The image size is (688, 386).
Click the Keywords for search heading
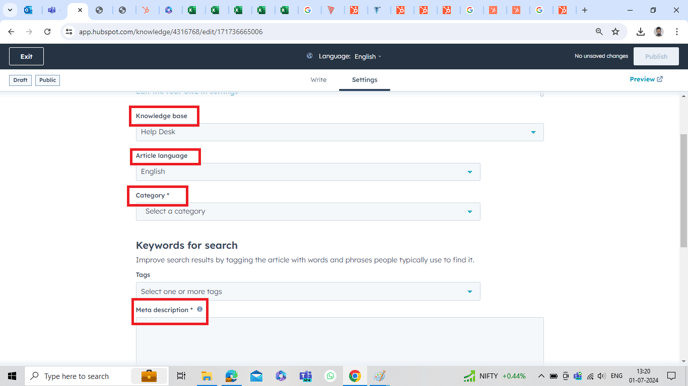pyautogui.click(x=186, y=245)
